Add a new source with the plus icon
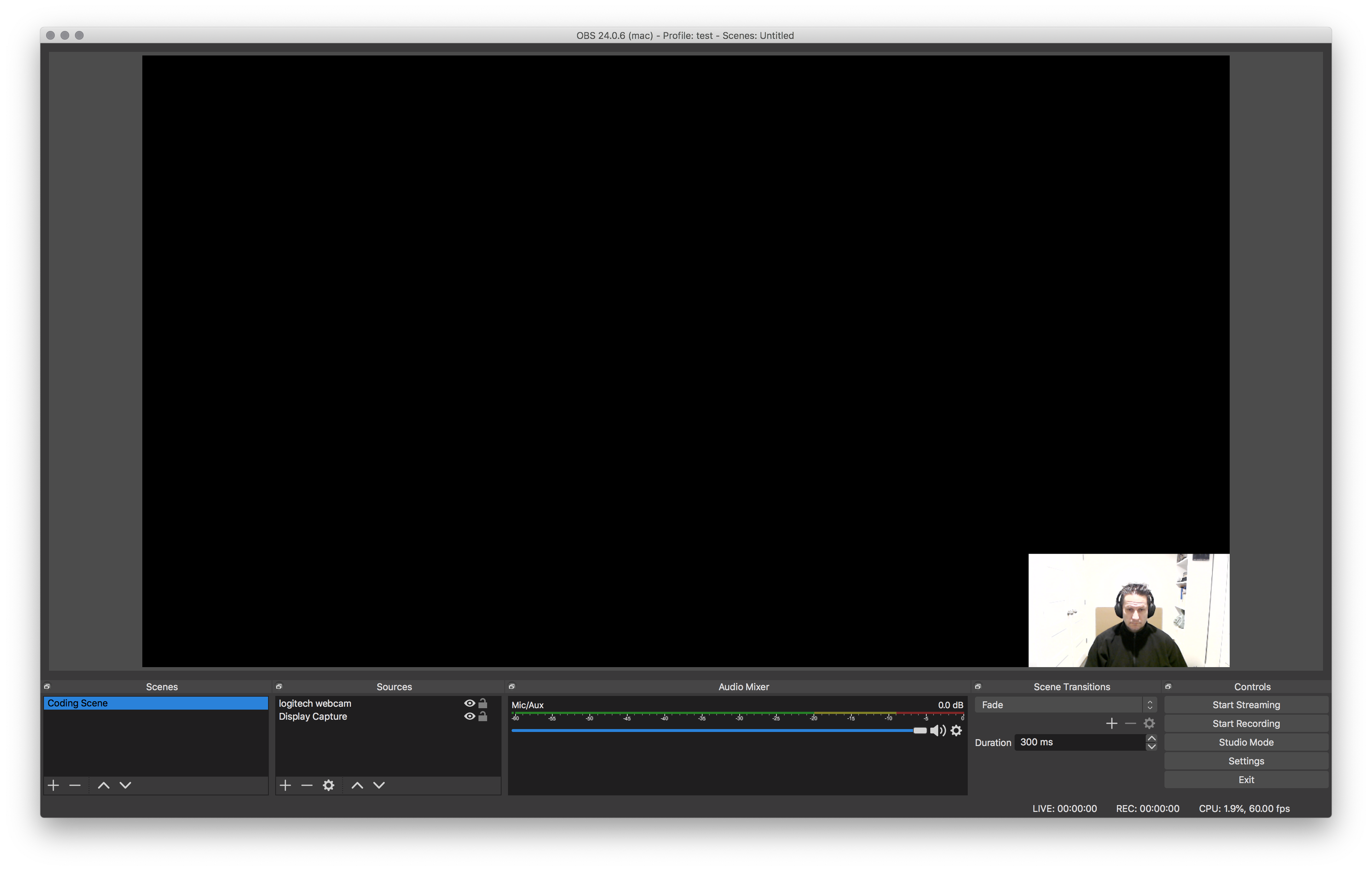1372x871 pixels. [x=285, y=785]
